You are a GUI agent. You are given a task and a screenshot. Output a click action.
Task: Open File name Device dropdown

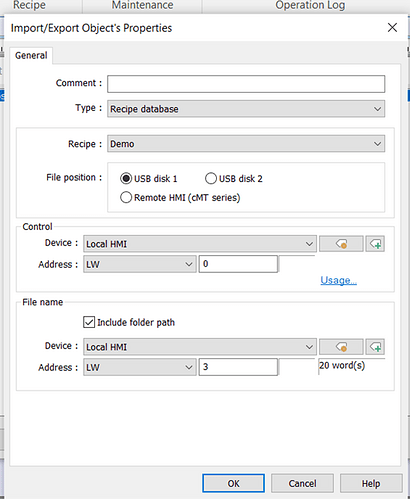click(x=200, y=347)
